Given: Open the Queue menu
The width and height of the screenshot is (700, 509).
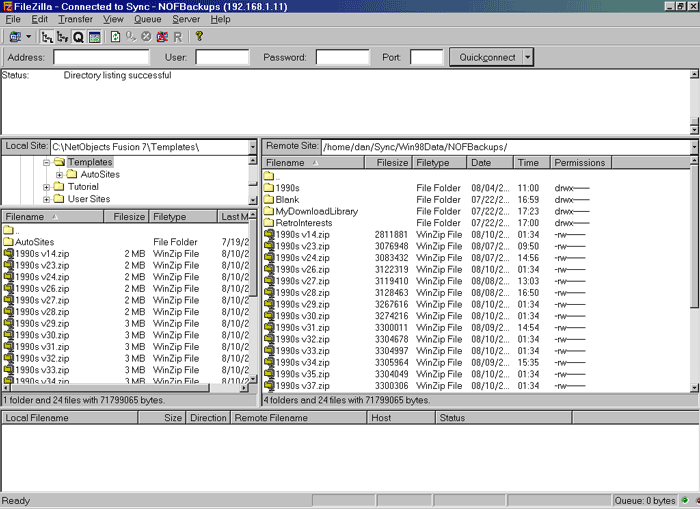Looking at the screenshot, I should pyautogui.click(x=148, y=19).
